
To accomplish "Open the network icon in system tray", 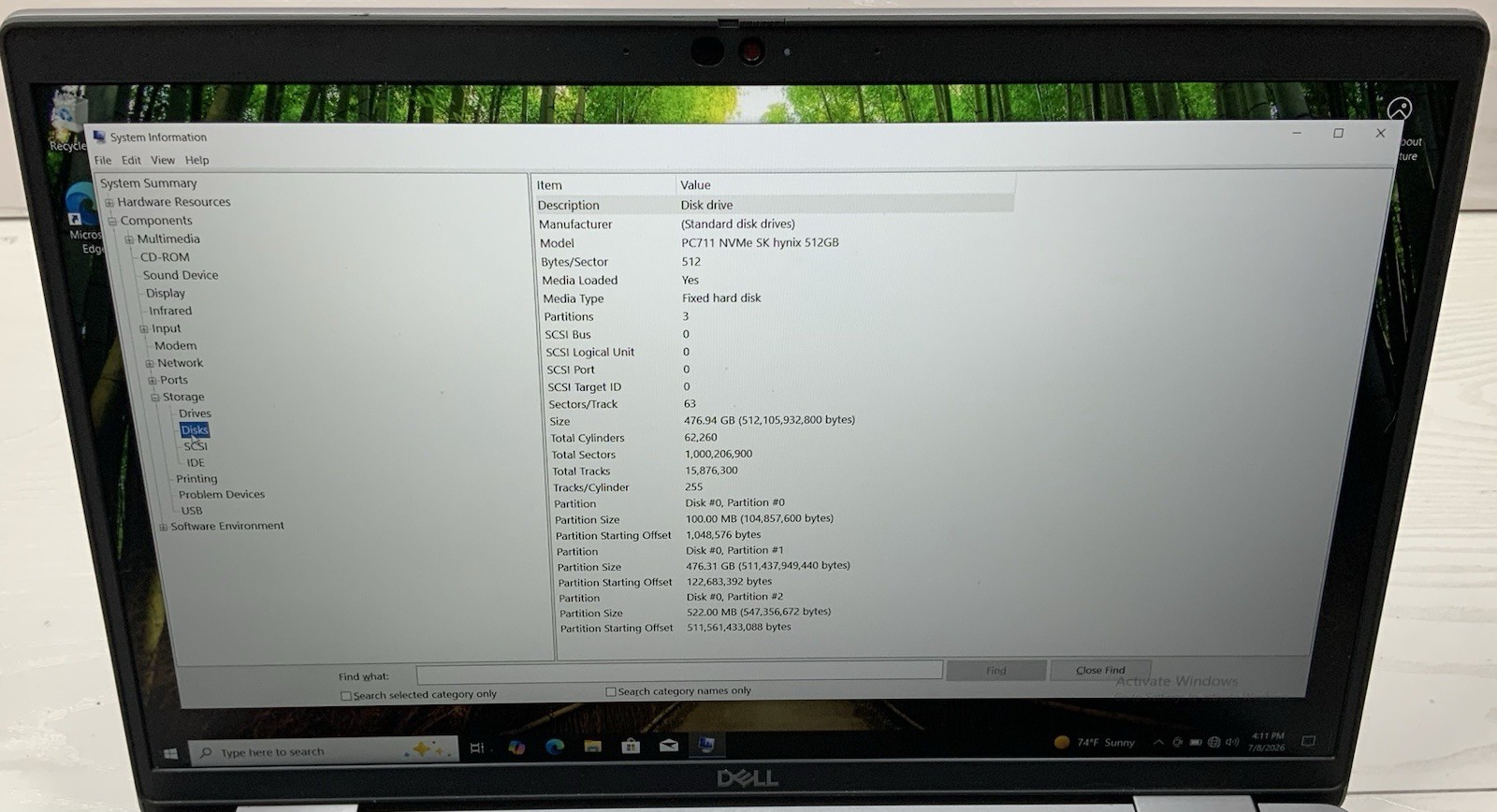I will point(1214,742).
